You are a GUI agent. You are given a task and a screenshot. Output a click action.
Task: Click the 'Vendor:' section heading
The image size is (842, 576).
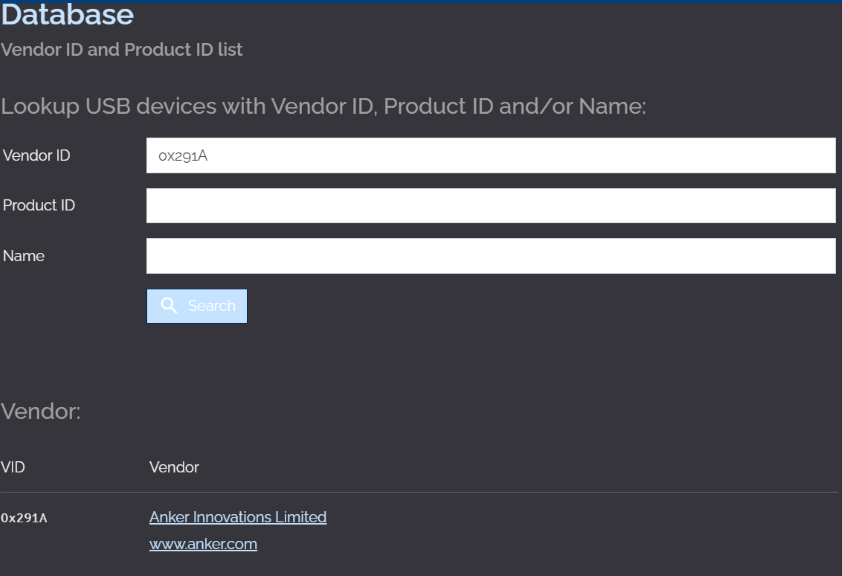(x=41, y=412)
